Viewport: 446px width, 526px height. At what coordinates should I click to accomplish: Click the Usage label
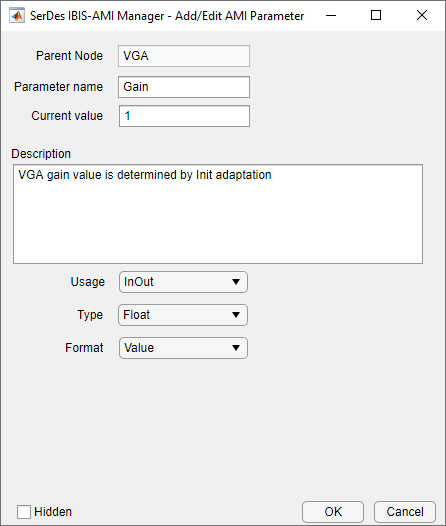[88, 282]
